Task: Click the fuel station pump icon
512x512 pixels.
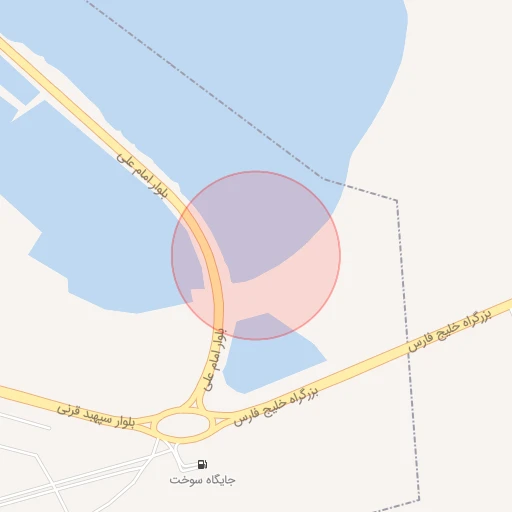Action: click(x=202, y=464)
